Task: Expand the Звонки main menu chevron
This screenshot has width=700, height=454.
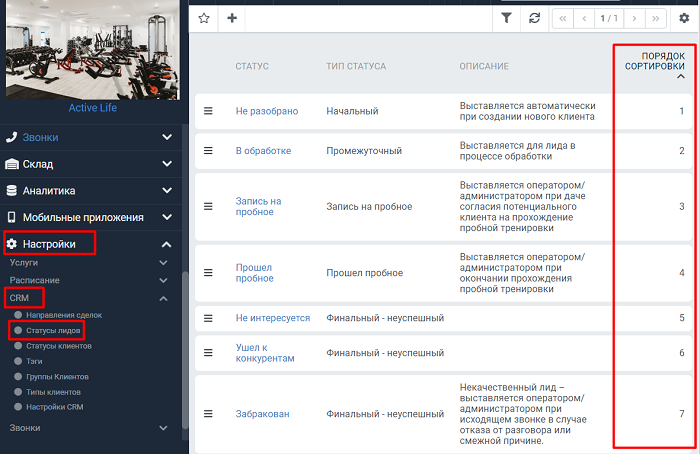Action: click(167, 137)
